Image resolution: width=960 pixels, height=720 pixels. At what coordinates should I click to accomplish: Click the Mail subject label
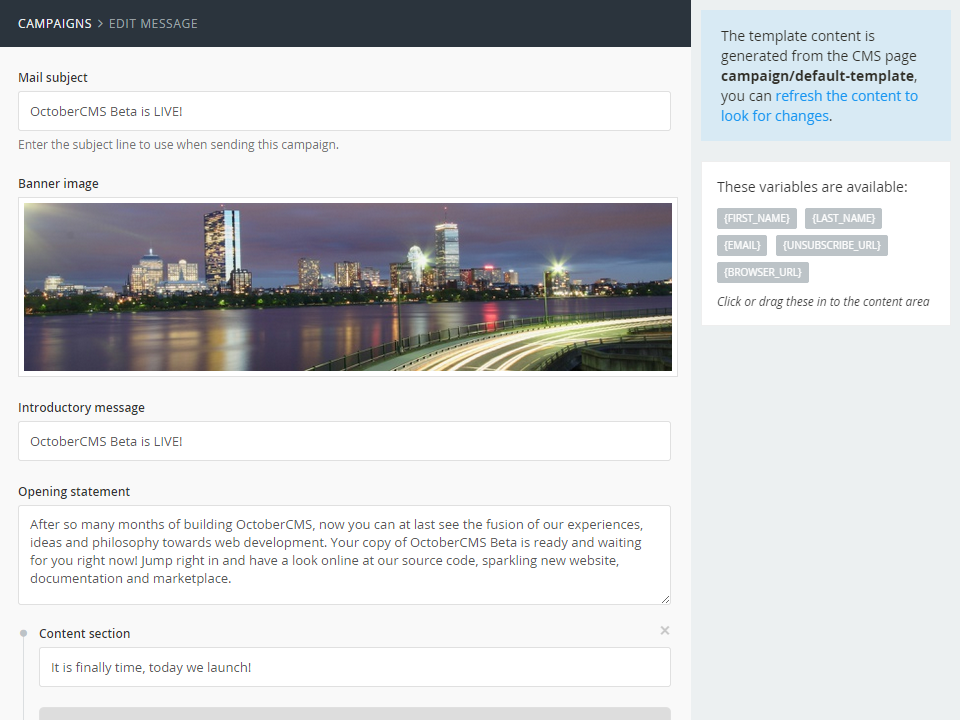pos(53,78)
